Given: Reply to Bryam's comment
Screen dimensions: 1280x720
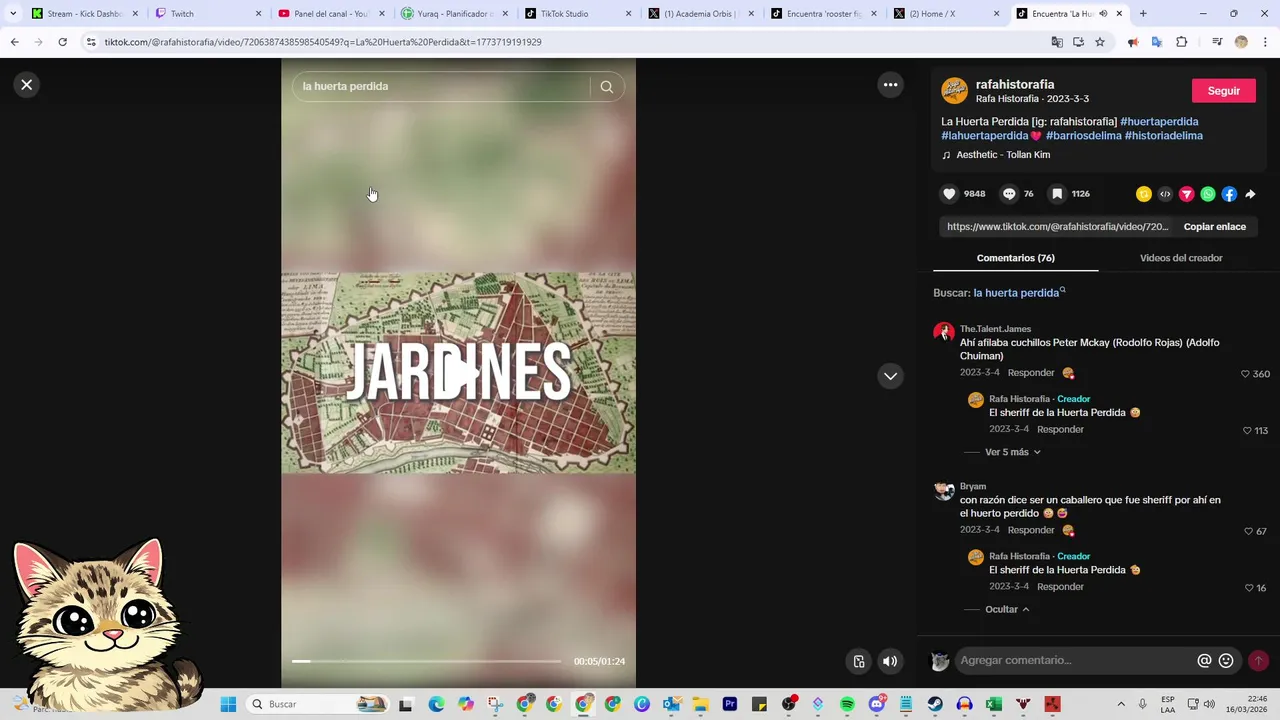Looking at the screenshot, I should 1031,530.
